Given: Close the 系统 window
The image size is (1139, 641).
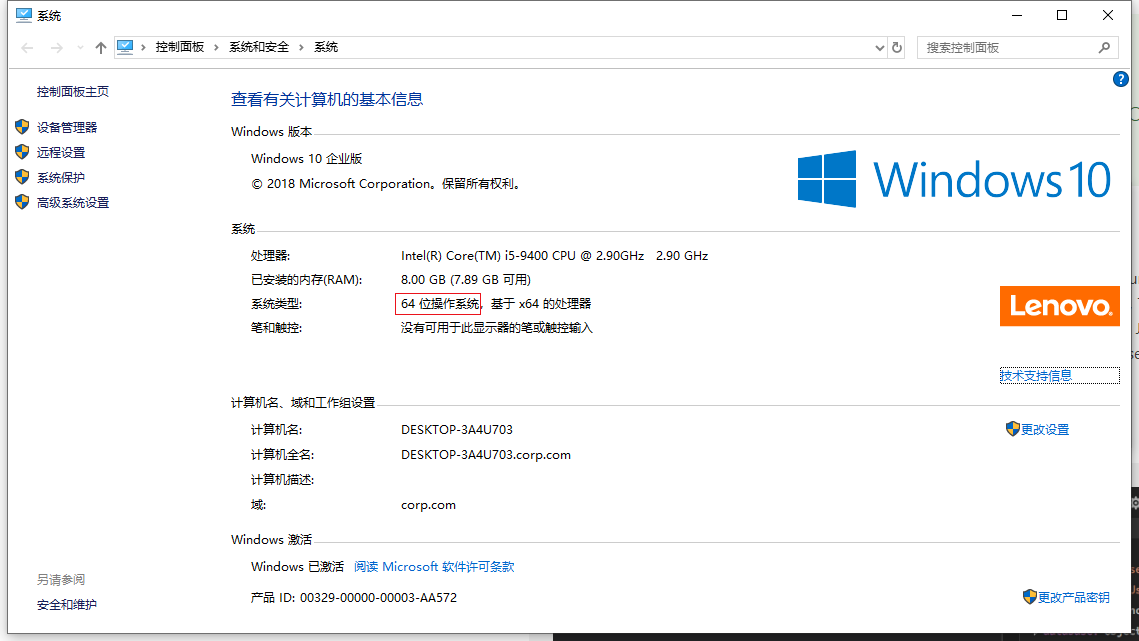Looking at the screenshot, I should [x=1108, y=15].
